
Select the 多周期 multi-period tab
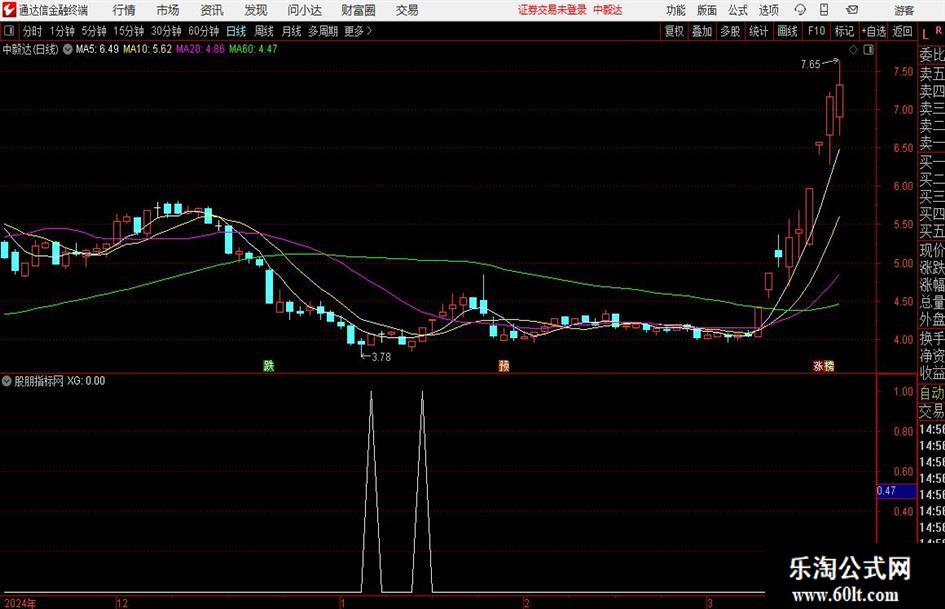pos(323,31)
